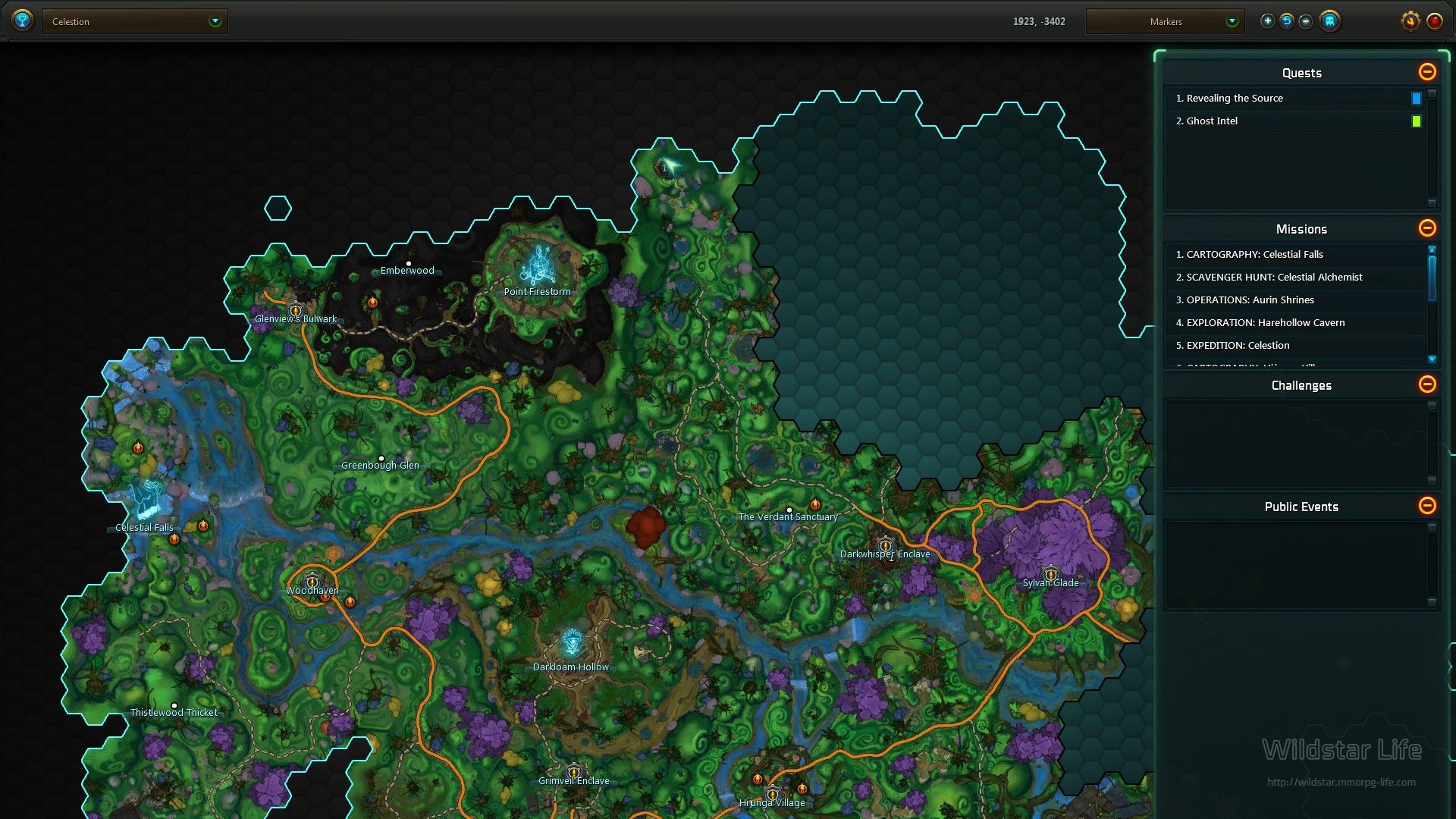Click the Sylvan Glade map label
1456x819 pixels.
(x=1050, y=583)
